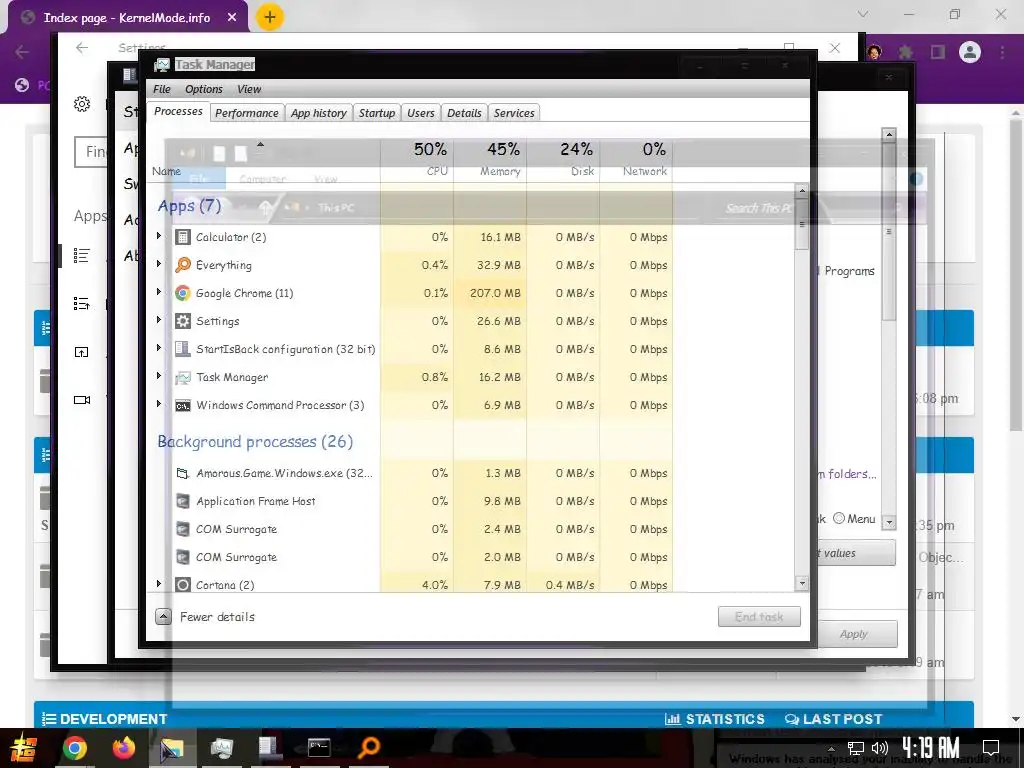The height and width of the screenshot is (768, 1024).
Task: Expand the Cortana (2) process group
Action: [159, 584]
